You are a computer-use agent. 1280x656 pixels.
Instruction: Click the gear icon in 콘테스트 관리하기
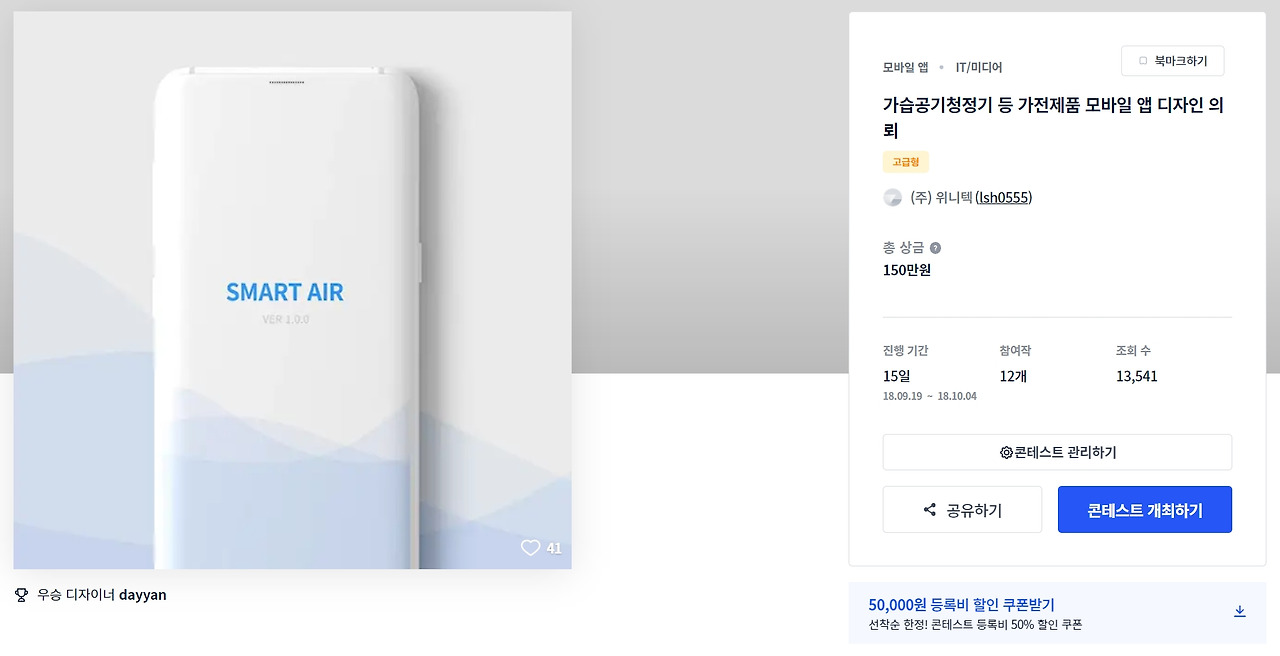[1006, 453]
